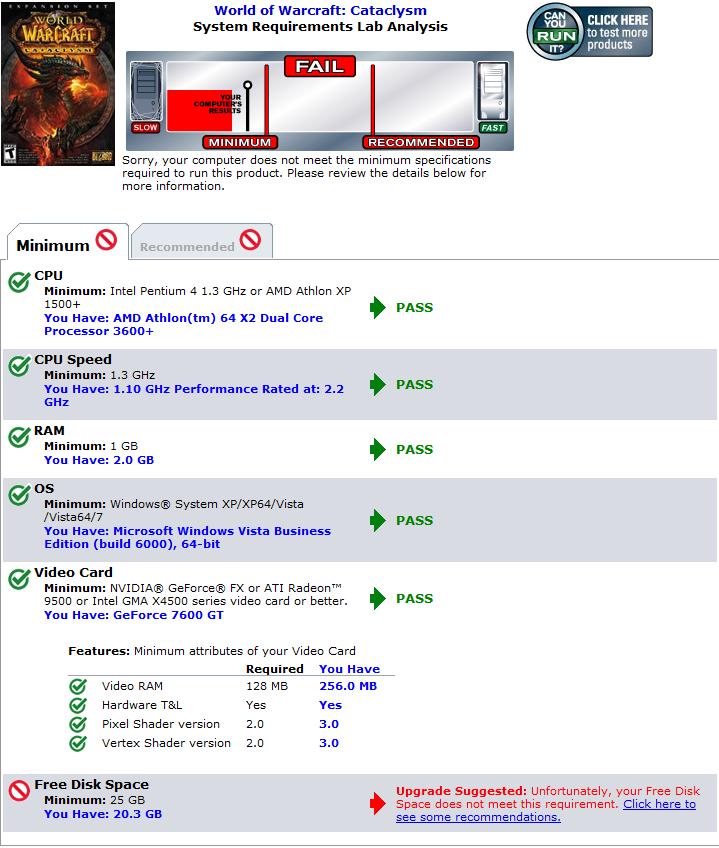
Task: Click the FAIL label on the gauge
Action: click(320, 66)
